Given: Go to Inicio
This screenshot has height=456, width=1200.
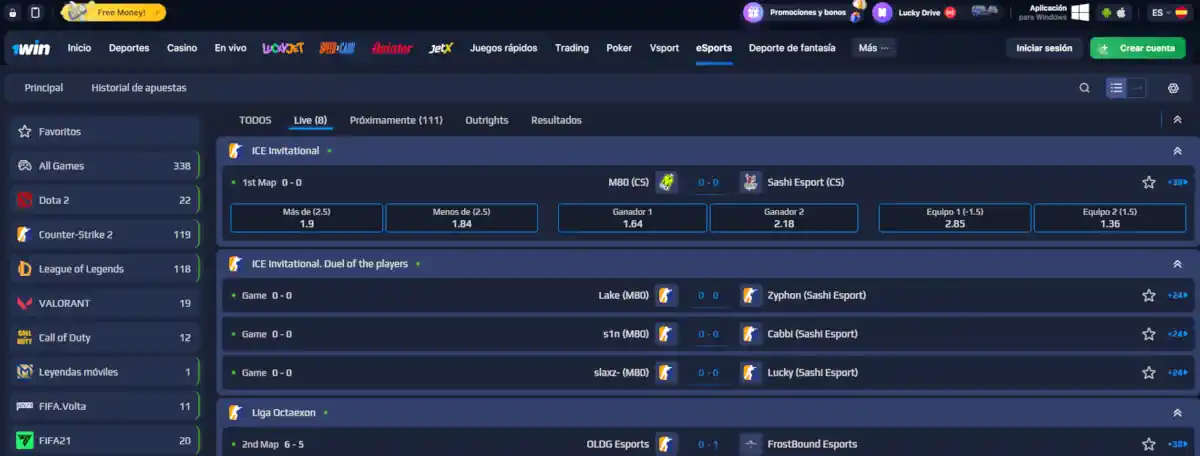Looking at the screenshot, I should [x=79, y=48].
